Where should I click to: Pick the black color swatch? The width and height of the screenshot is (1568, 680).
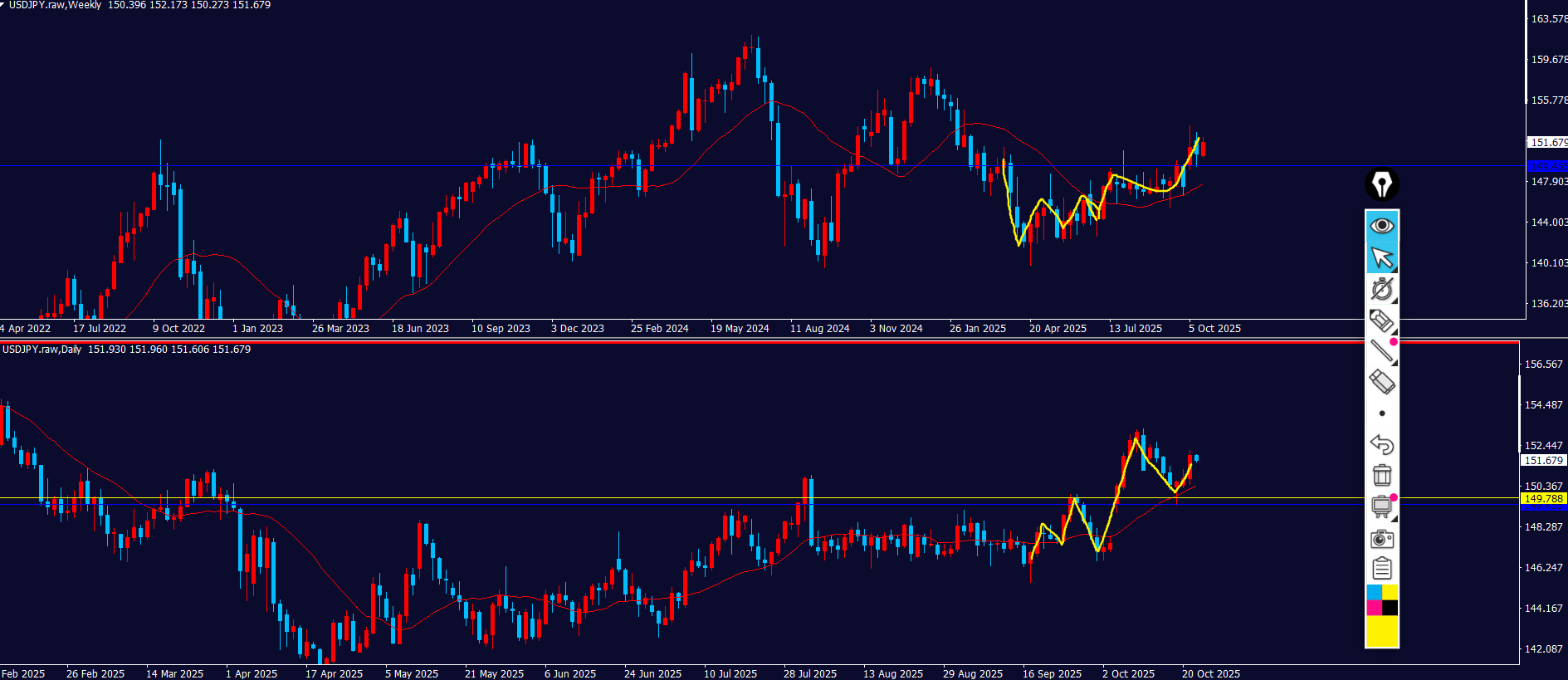pyautogui.click(x=1390, y=608)
